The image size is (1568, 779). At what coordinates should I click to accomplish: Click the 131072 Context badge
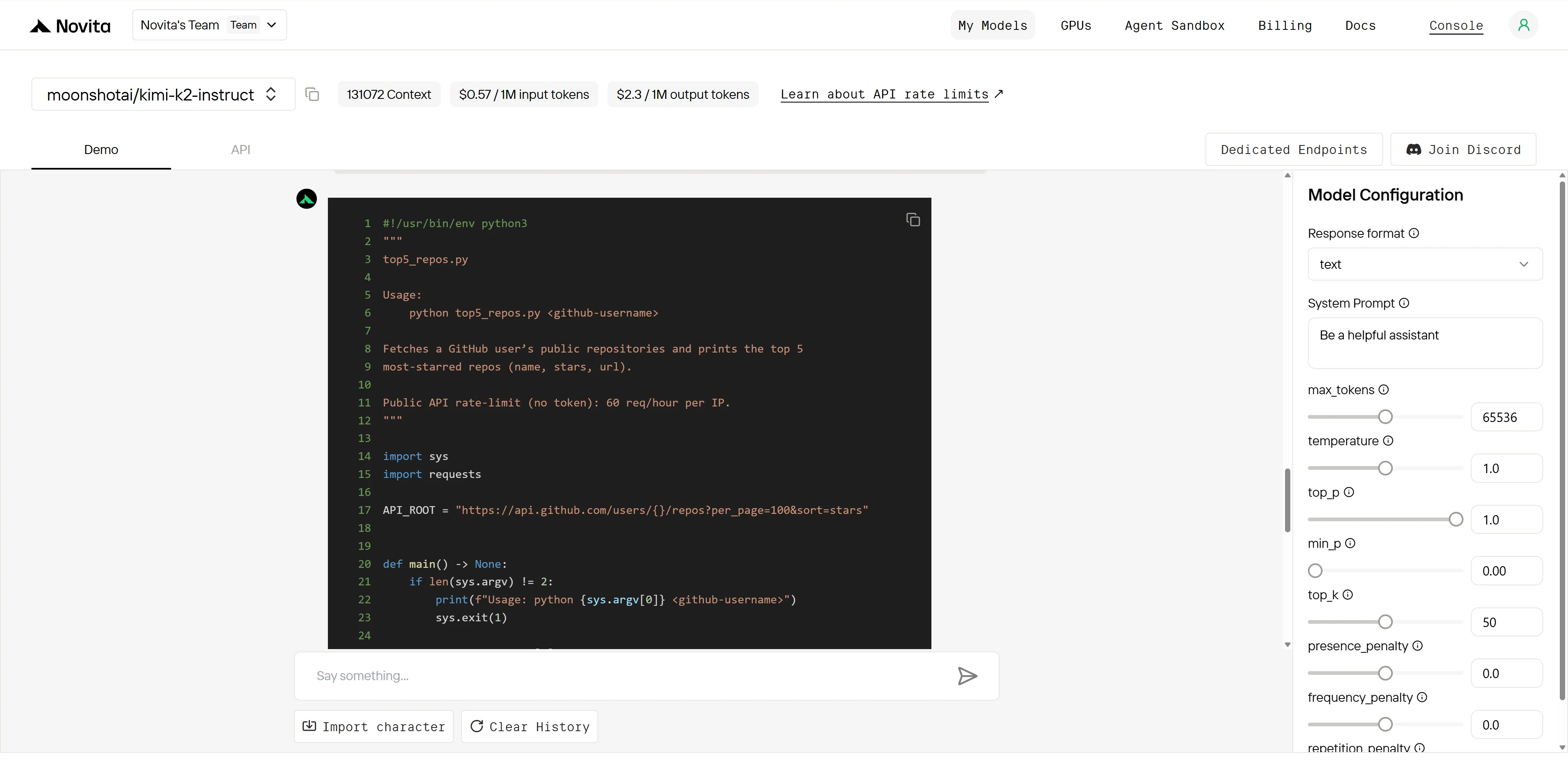pyautogui.click(x=389, y=94)
